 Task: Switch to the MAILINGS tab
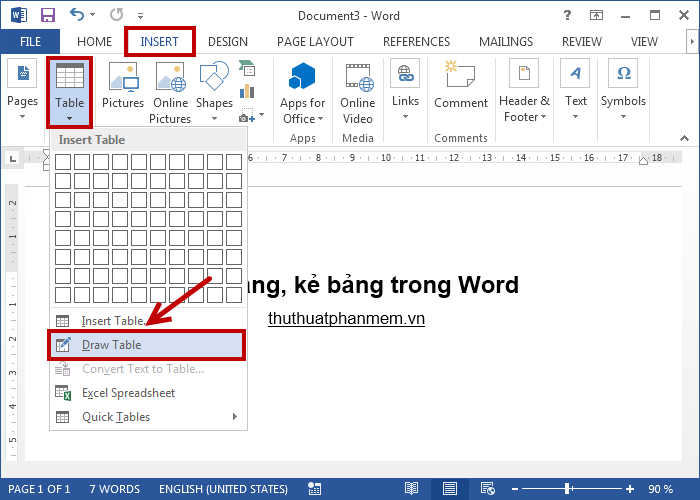click(506, 42)
